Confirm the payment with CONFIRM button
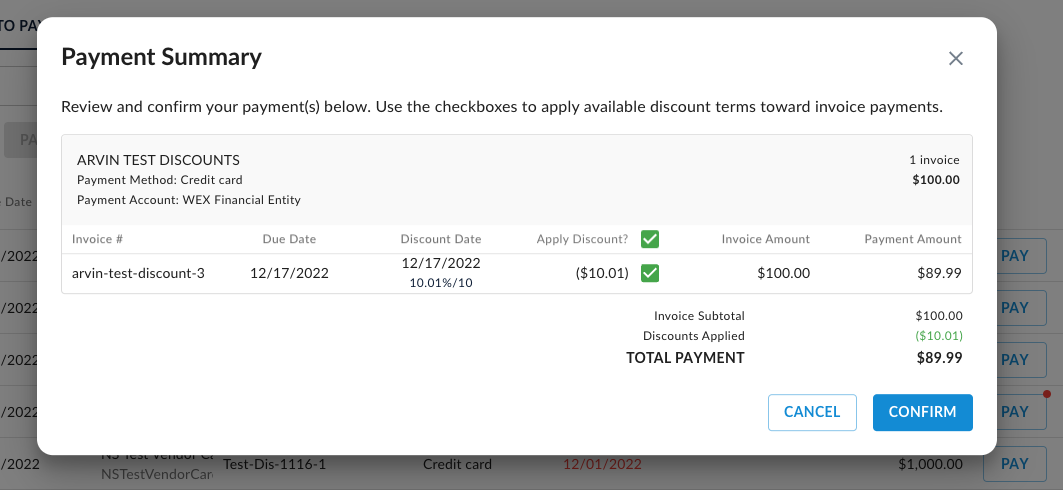1063x490 pixels. pyautogui.click(x=922, y=412)
